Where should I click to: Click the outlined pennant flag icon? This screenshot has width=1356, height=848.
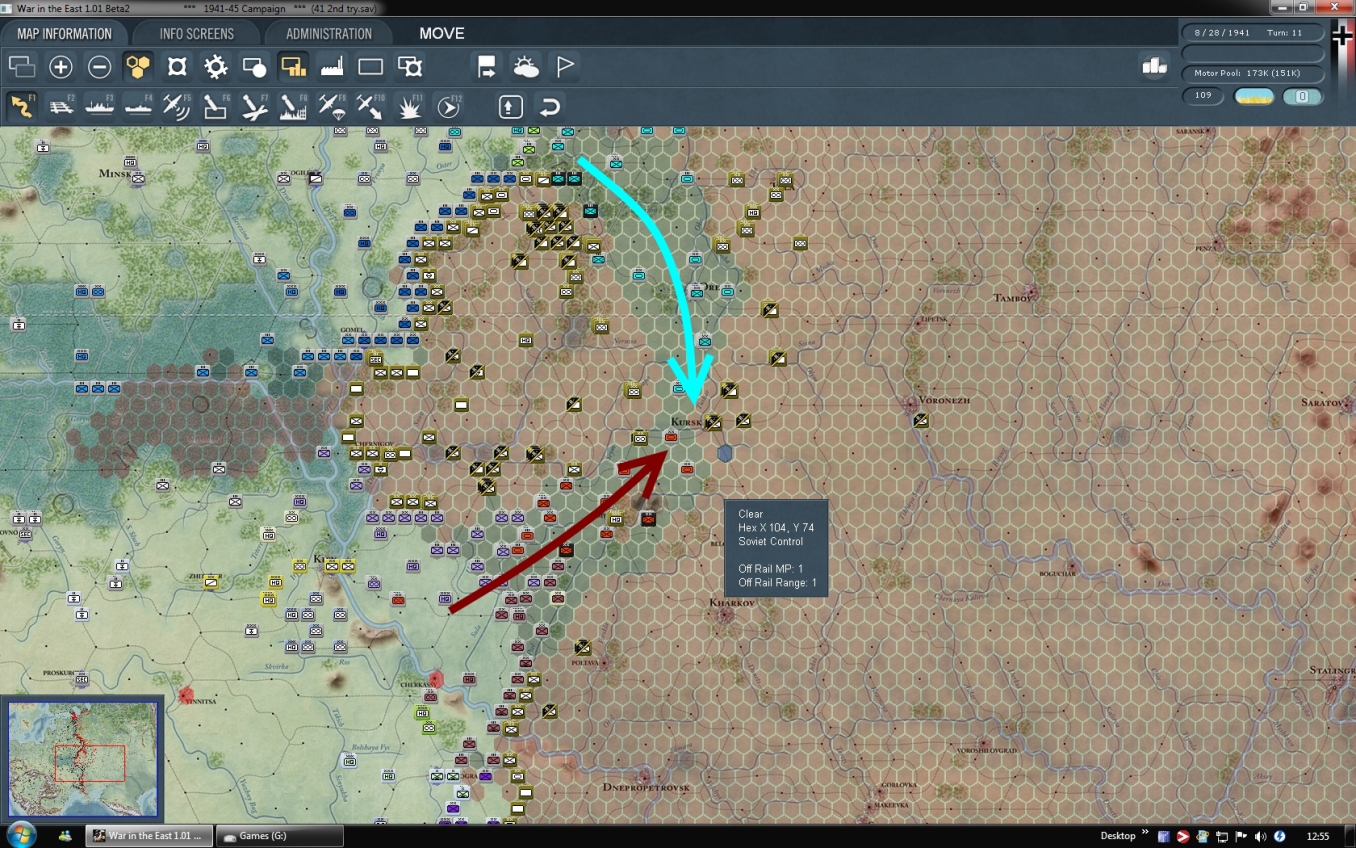coord(565,67)
